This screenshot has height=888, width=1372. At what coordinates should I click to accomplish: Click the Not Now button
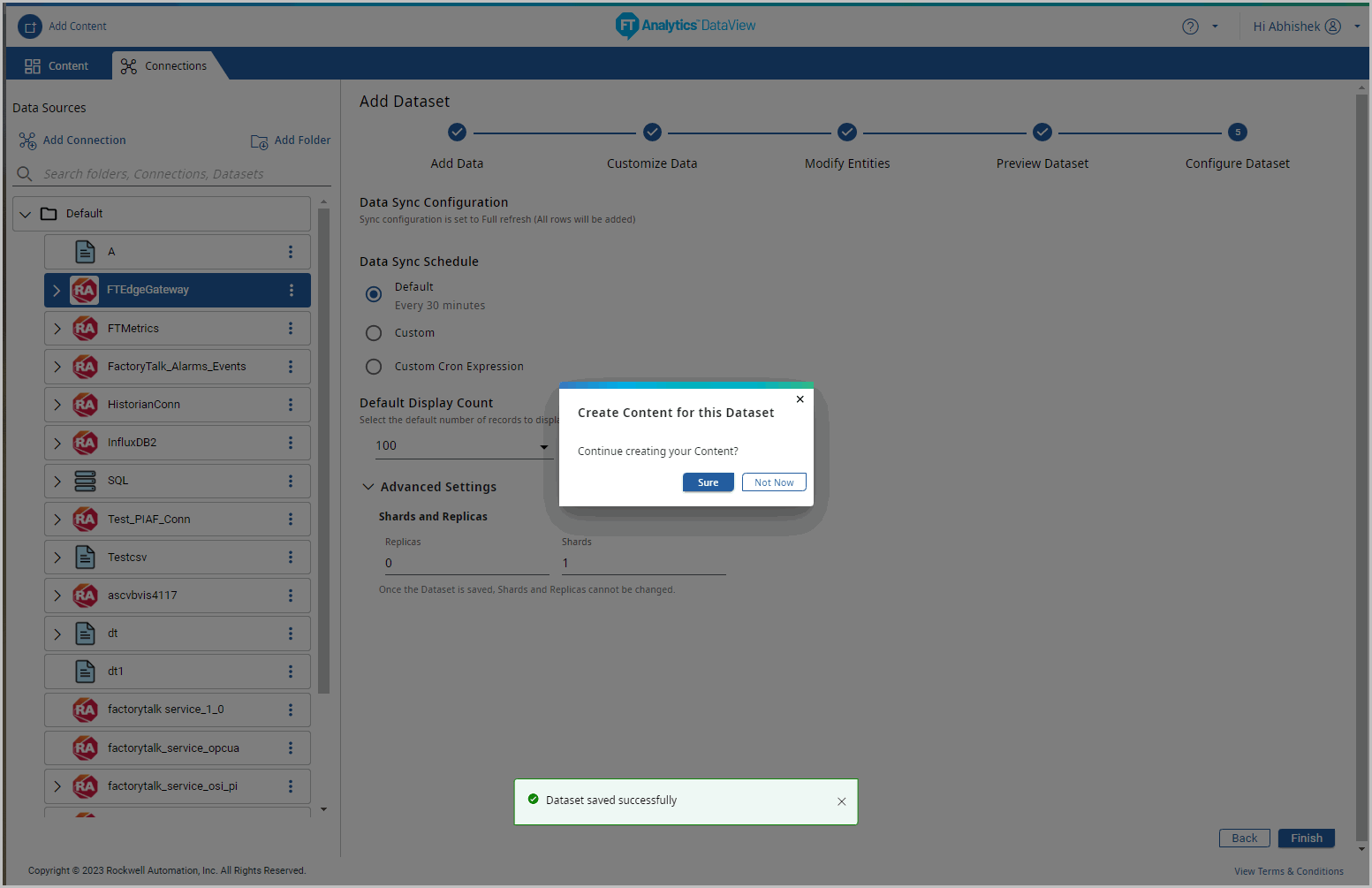click(774, 482)
